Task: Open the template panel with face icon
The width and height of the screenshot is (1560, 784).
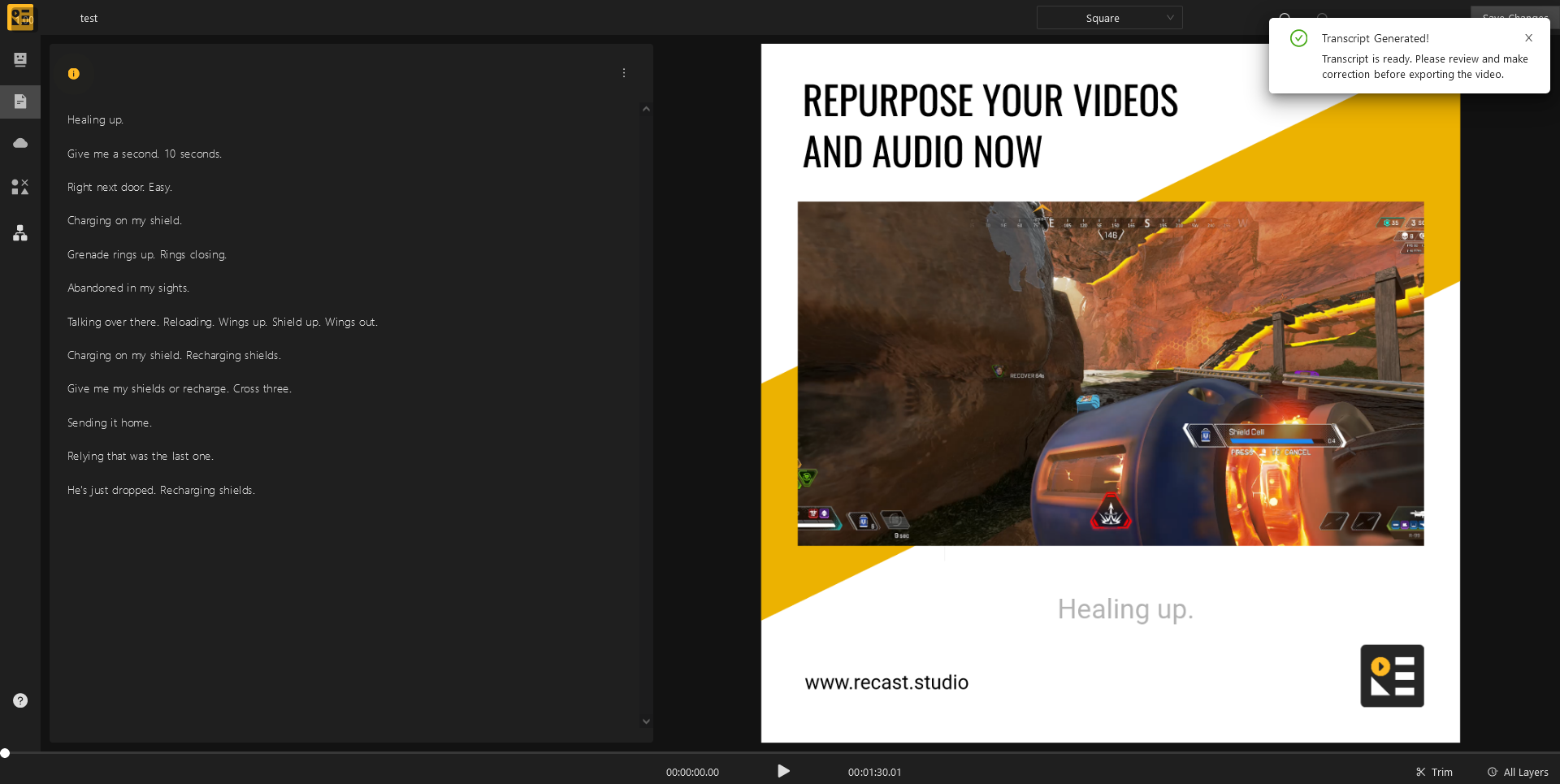Action: (x=20, y=60)
